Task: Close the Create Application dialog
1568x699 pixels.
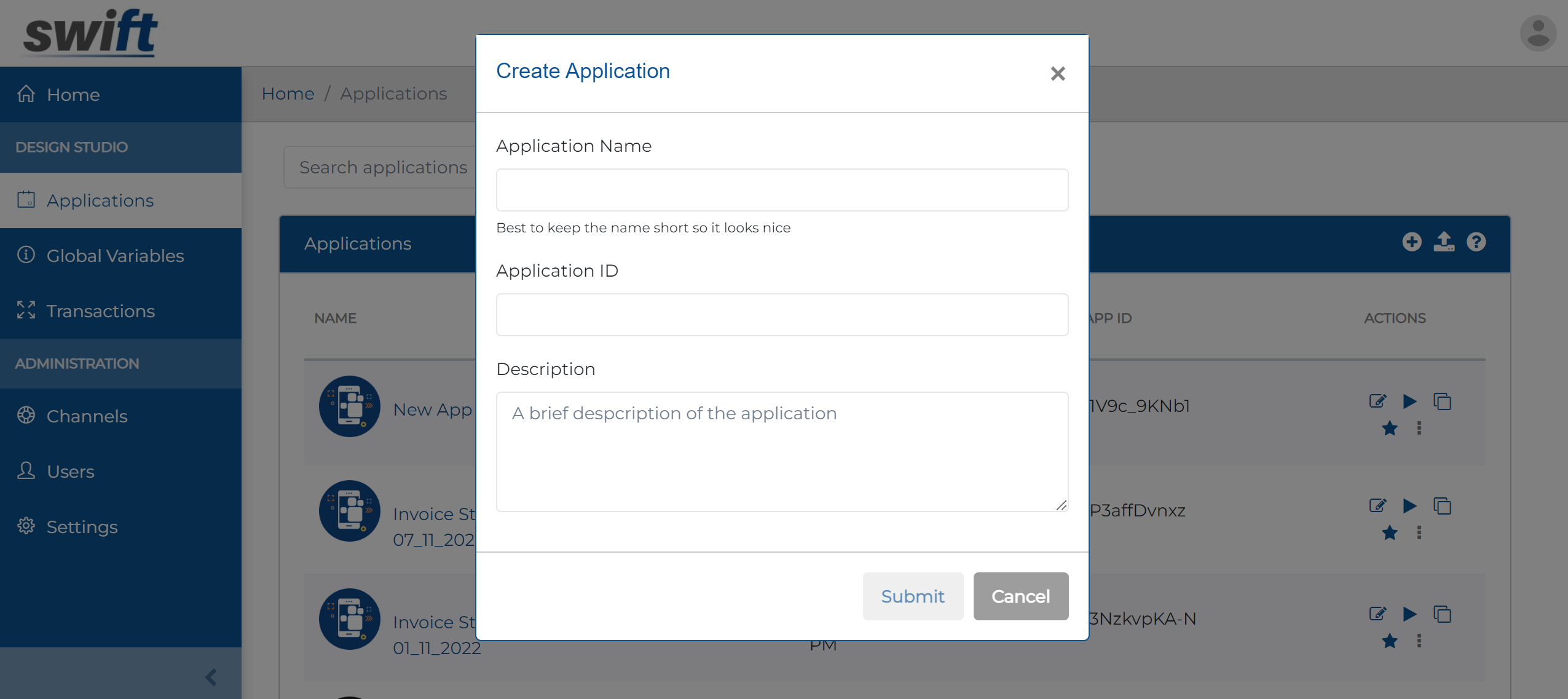Action: point(1057,74)
